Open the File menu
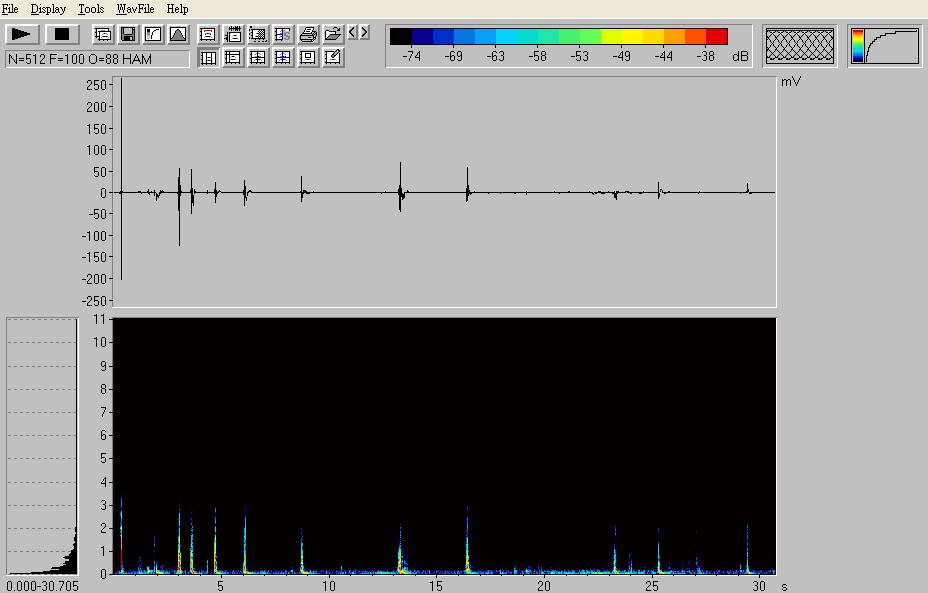The image size is (928, 593). tap(10, 9)
